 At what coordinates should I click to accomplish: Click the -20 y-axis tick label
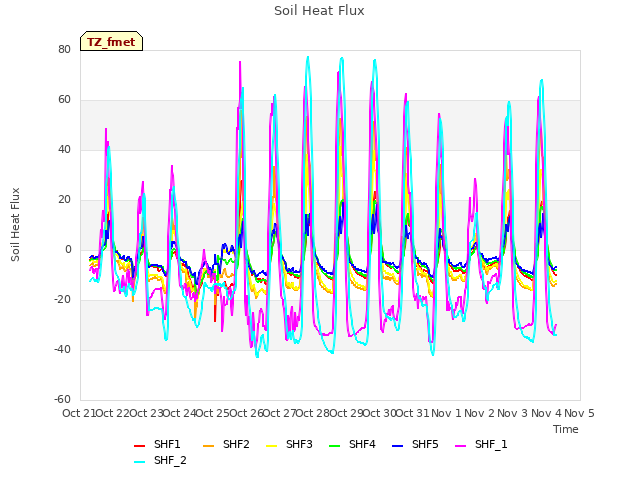tap(62, 300)
